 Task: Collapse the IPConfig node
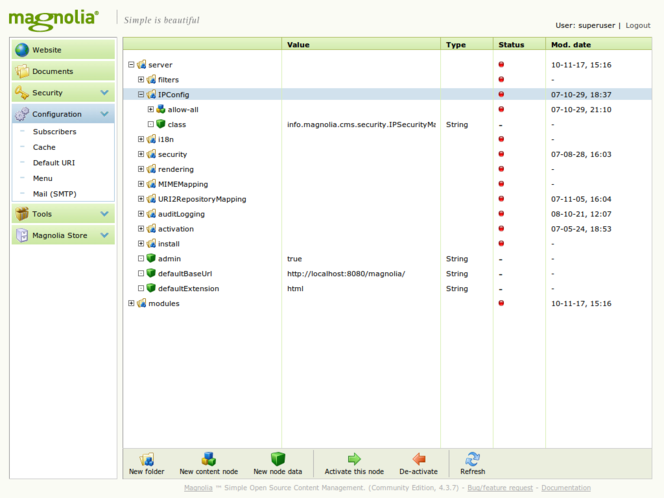coord(141,95)
